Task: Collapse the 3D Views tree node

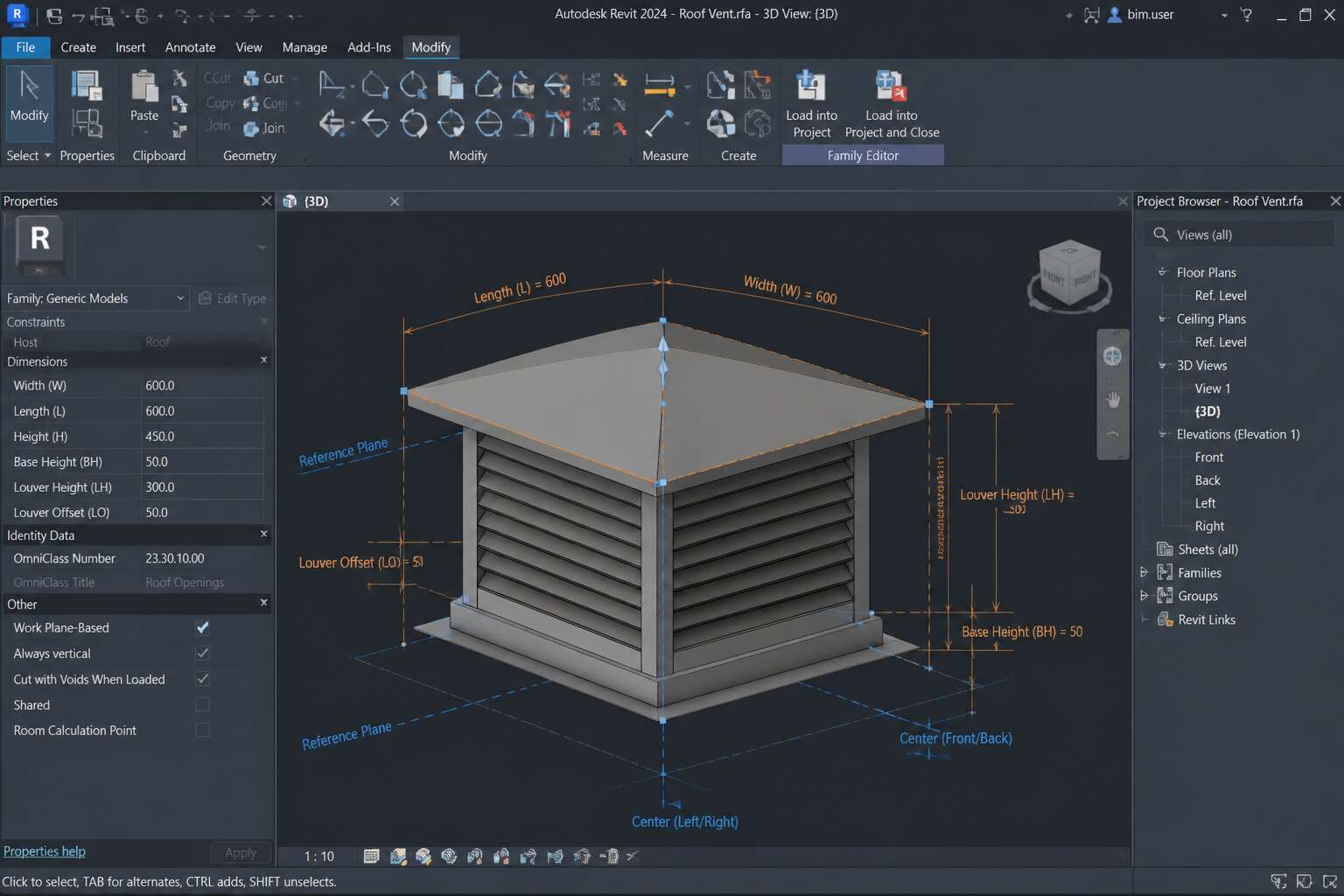Action: [x=1163, y=365]
